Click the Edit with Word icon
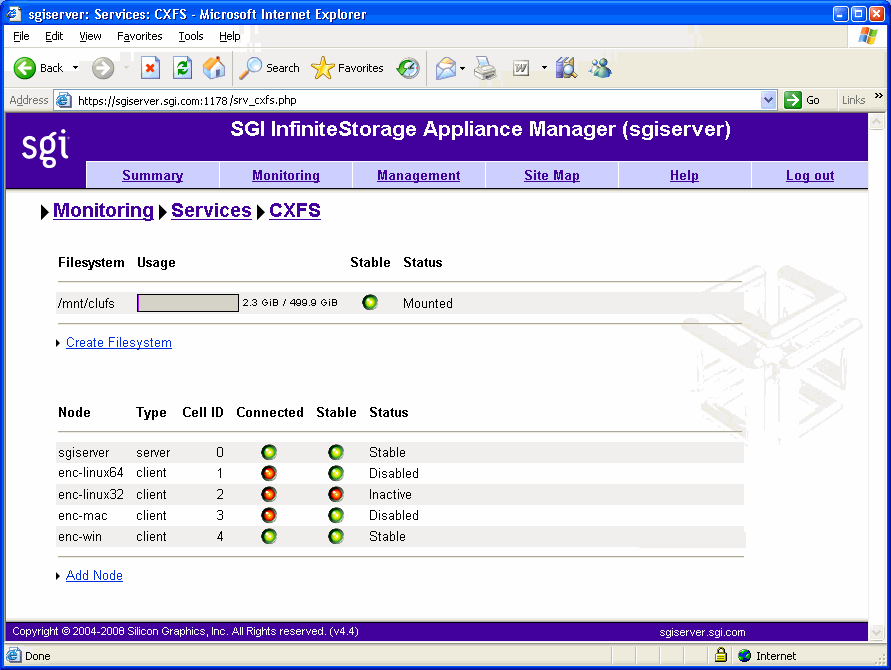 tap(521, 69)
